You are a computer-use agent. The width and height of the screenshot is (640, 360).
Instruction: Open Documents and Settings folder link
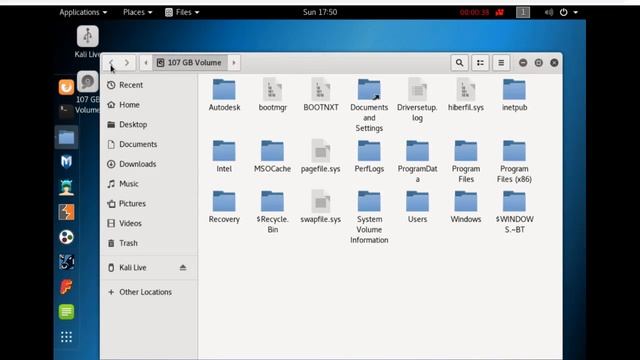369,105
